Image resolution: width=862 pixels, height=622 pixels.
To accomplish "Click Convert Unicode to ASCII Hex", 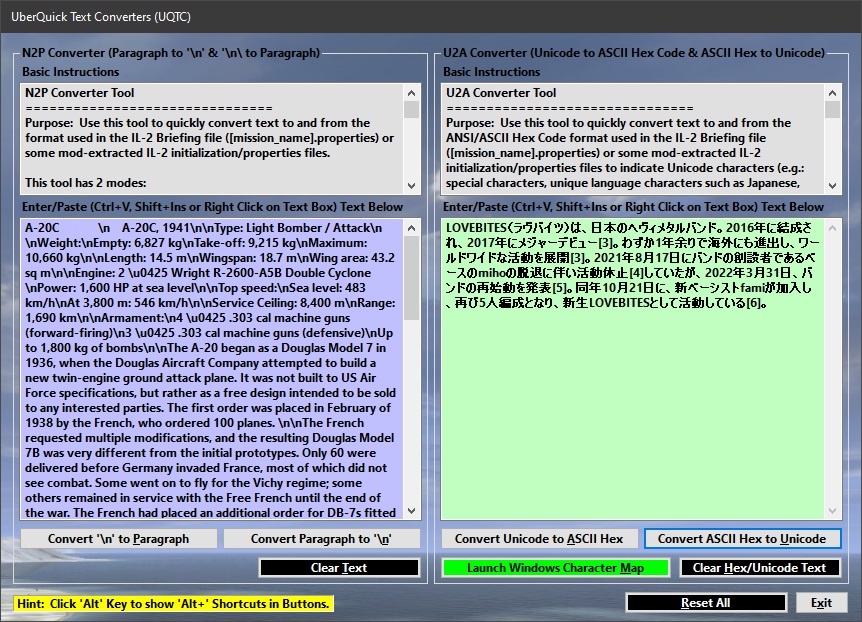I will [539, 538].
